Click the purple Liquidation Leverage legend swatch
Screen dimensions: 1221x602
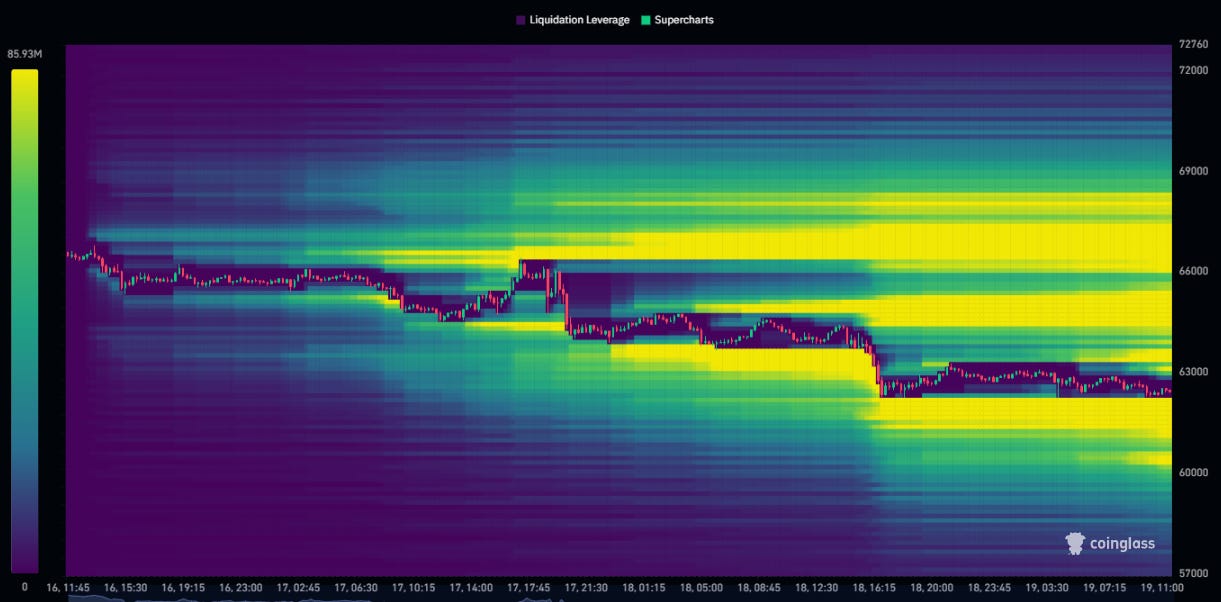pos(520,20)
